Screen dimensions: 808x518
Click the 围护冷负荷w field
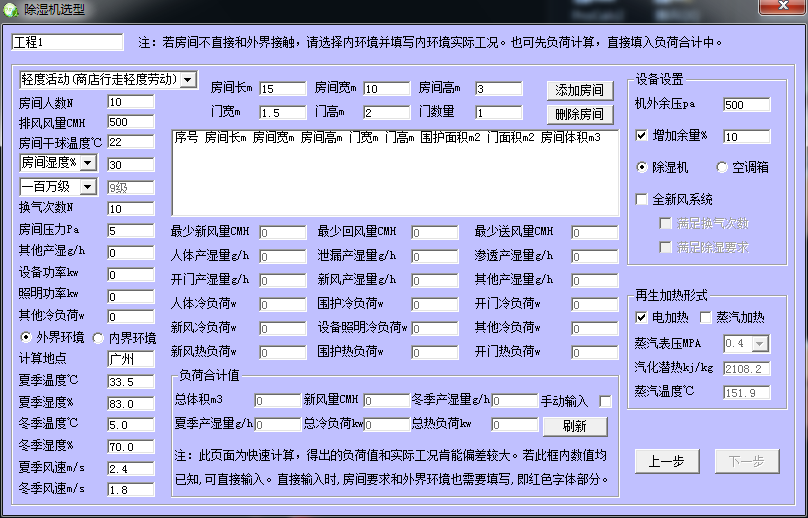click(435, 304)
